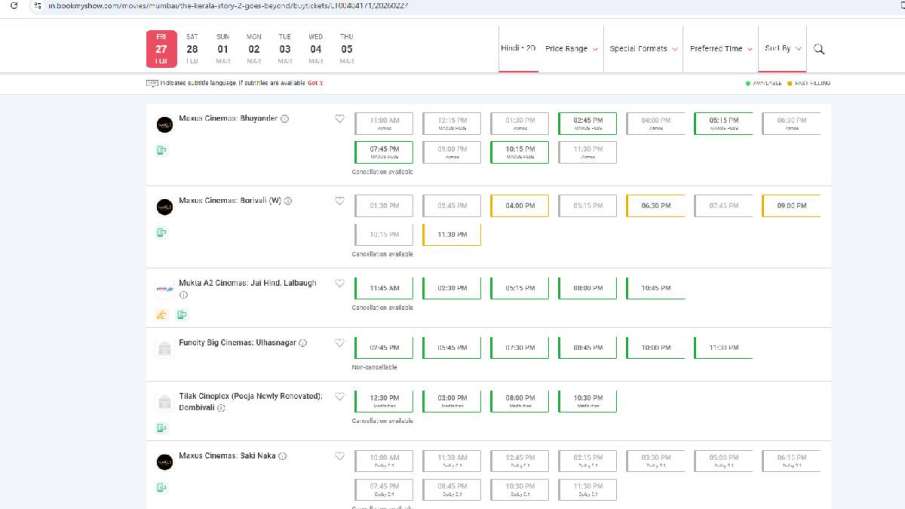This screenshot has height=509, width=905.
Task: Expand the Price Range filter
Action: 571,49
